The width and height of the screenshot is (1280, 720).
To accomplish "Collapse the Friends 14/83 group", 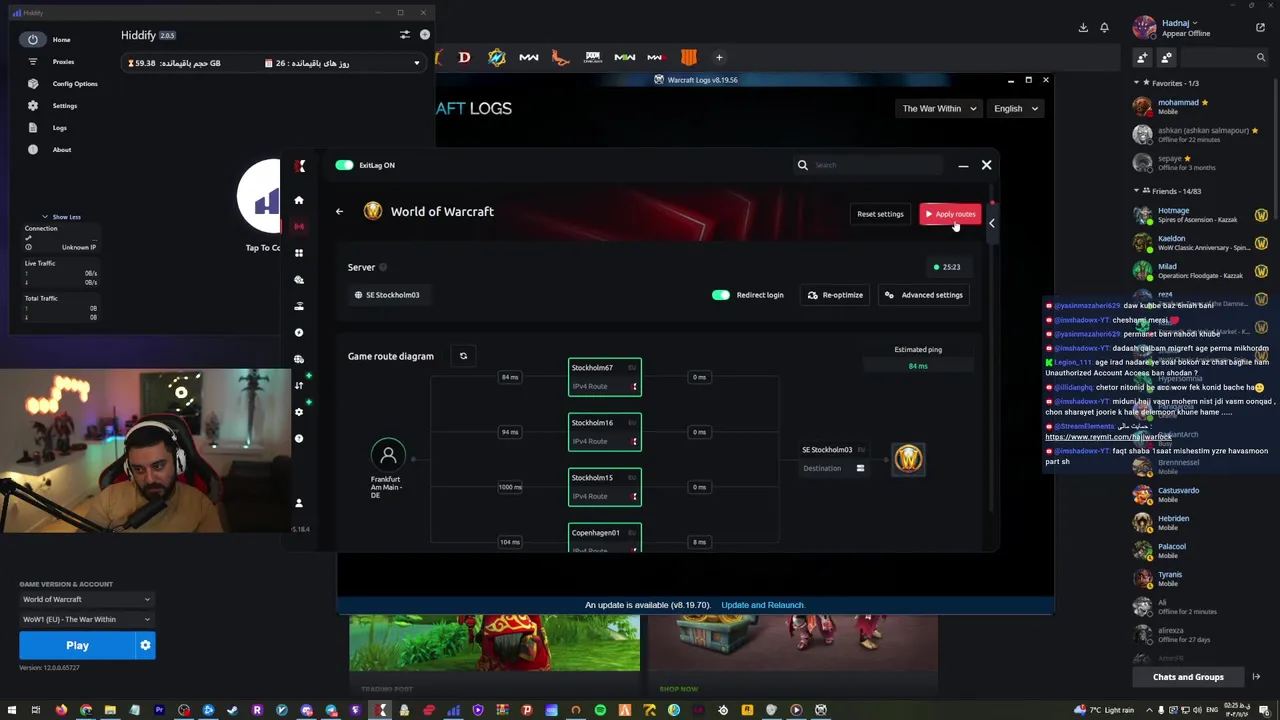I will (x=1136, y=191).
